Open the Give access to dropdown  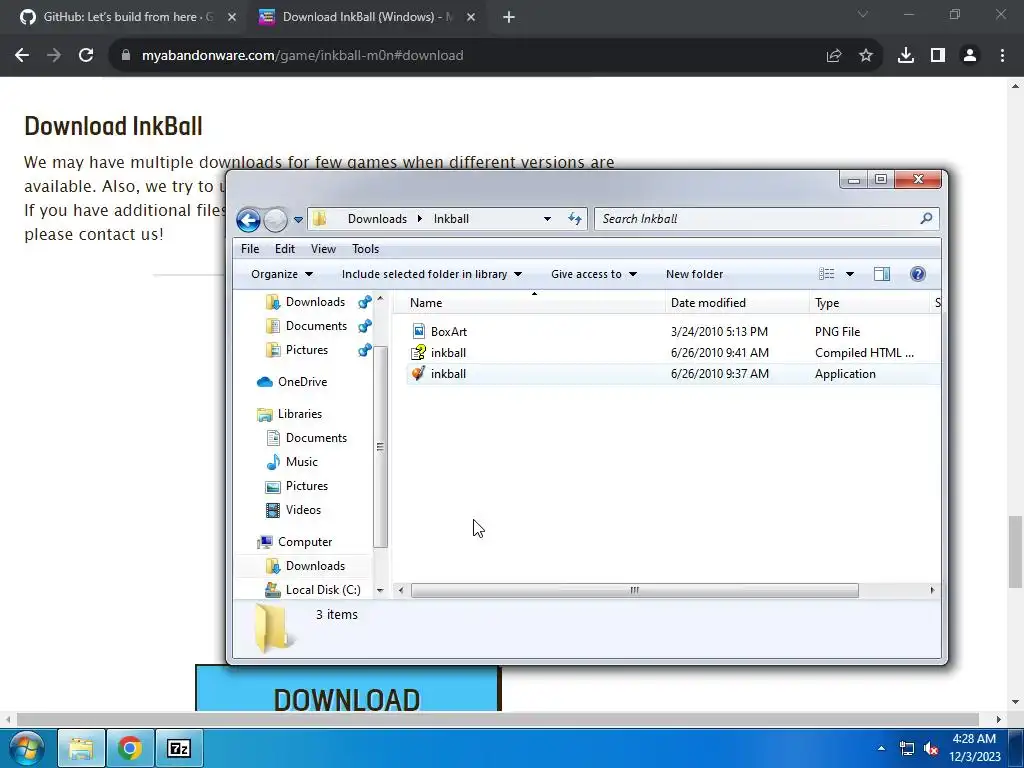pyautogui.click(x=594, y=274)
